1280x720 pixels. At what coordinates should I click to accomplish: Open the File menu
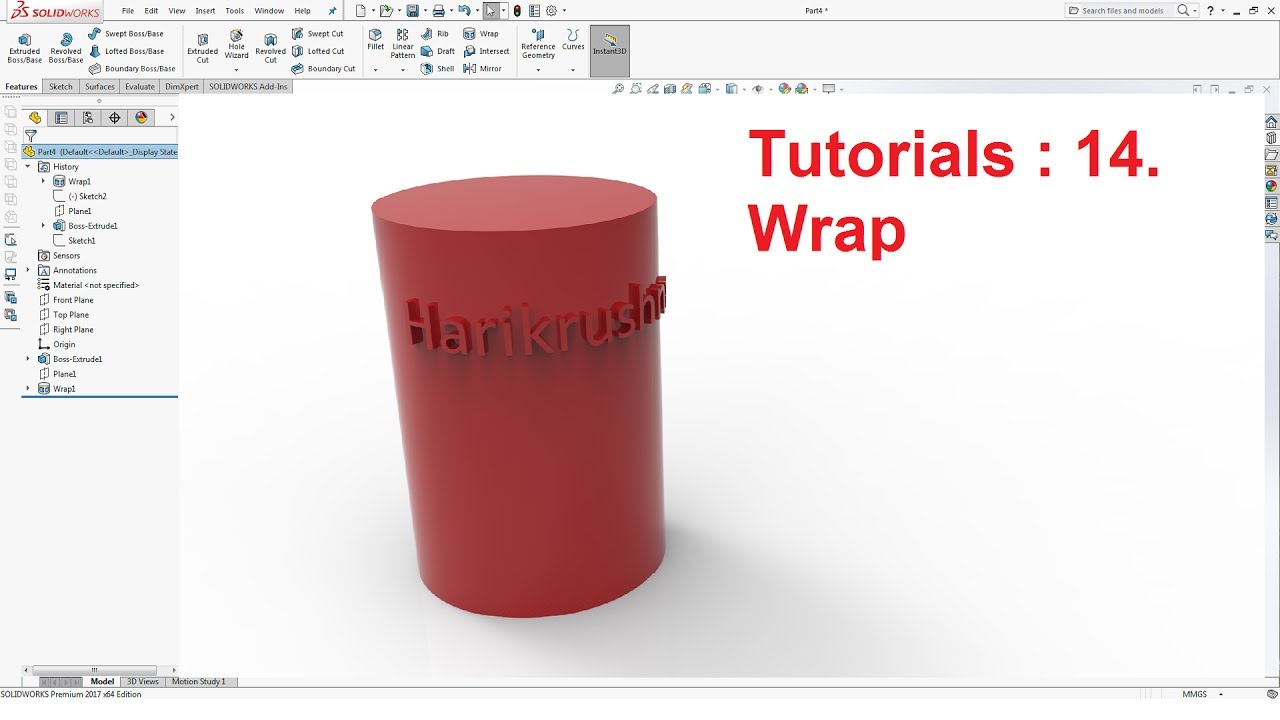pos(128,11)
